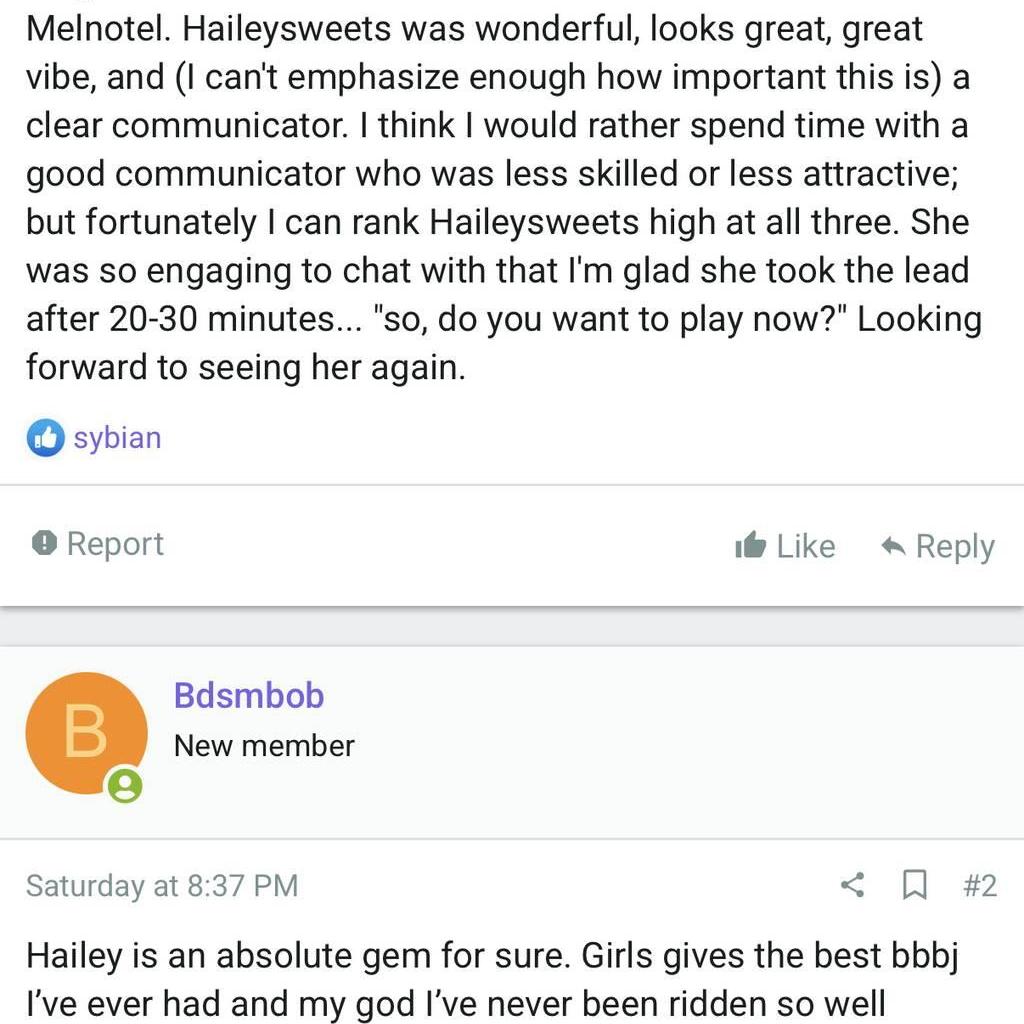Click the share icon on post #2
This screenshot has height=1024, width=1024.
[852, 885]
